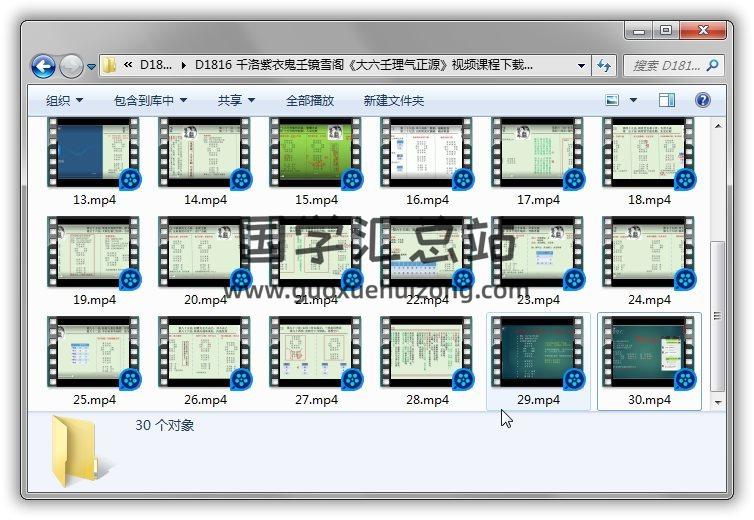Close the Explorer window
The height and width of the screenshot is (520, 754).
[x=703, y=31]
